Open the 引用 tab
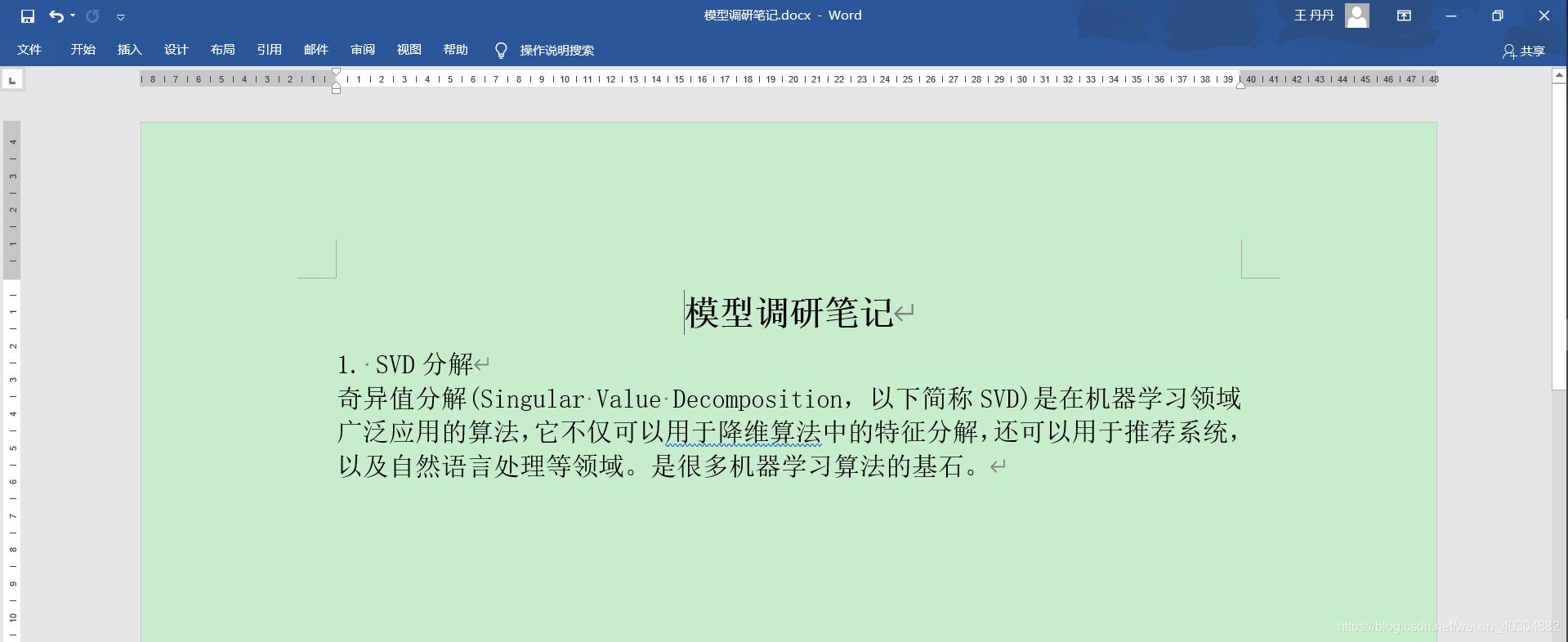1568x642 pixels. point(270,50)
